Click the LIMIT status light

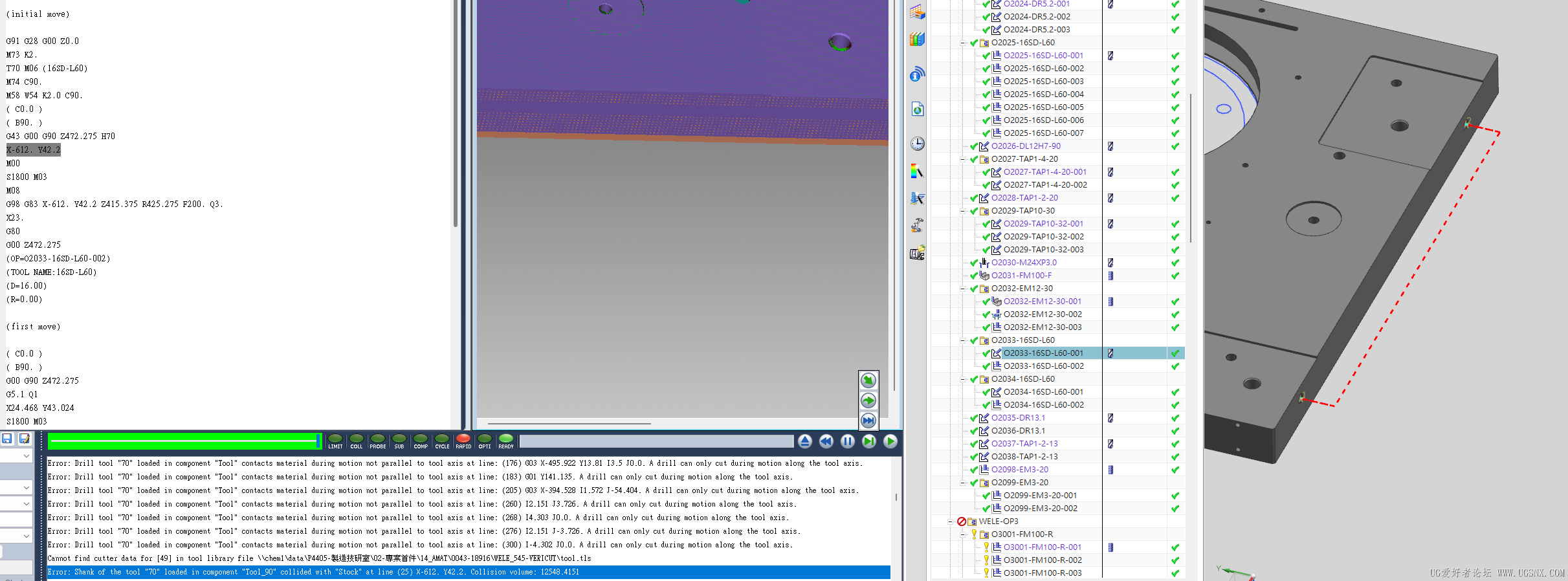[x=335, y=441]
